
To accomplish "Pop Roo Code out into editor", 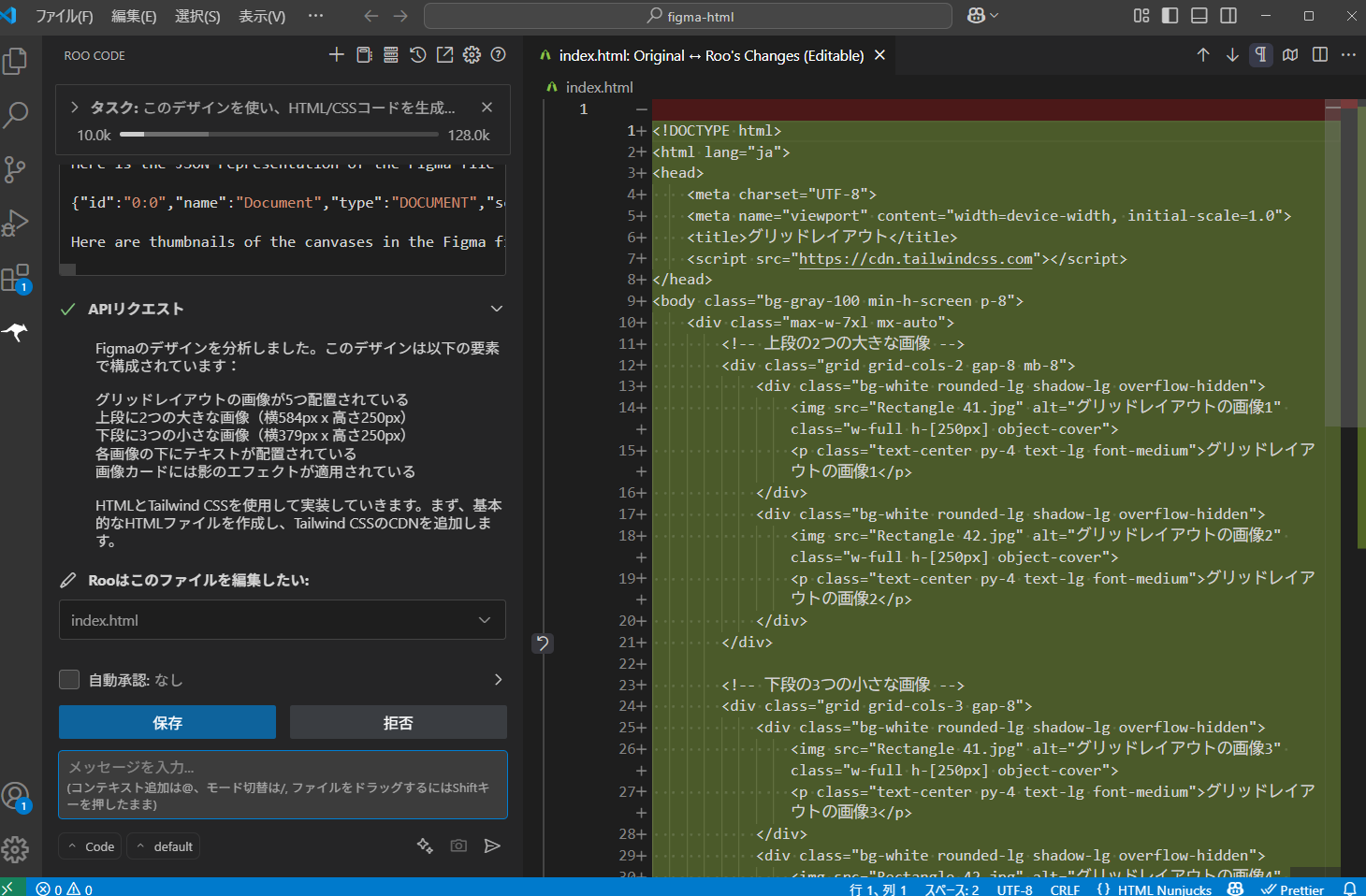I will [x=445, y=55].
